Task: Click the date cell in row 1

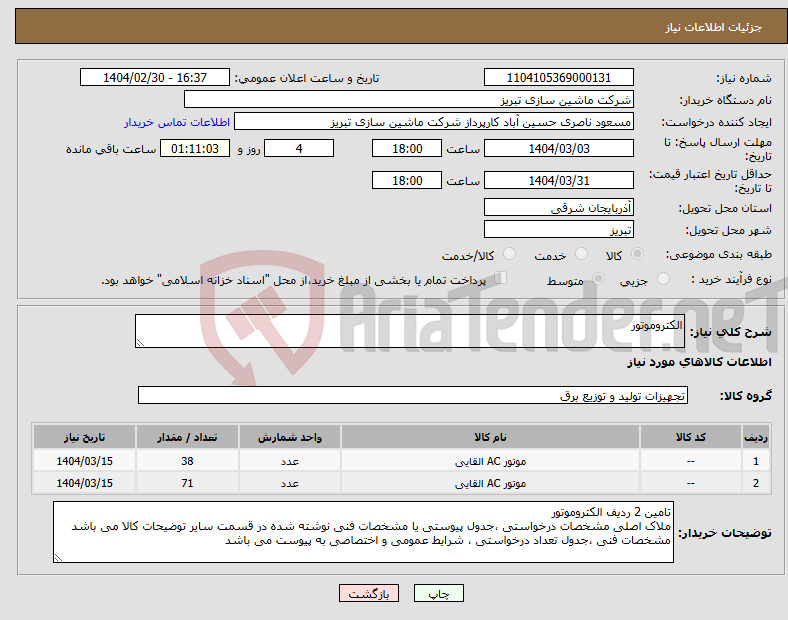Action: [84, 461]
